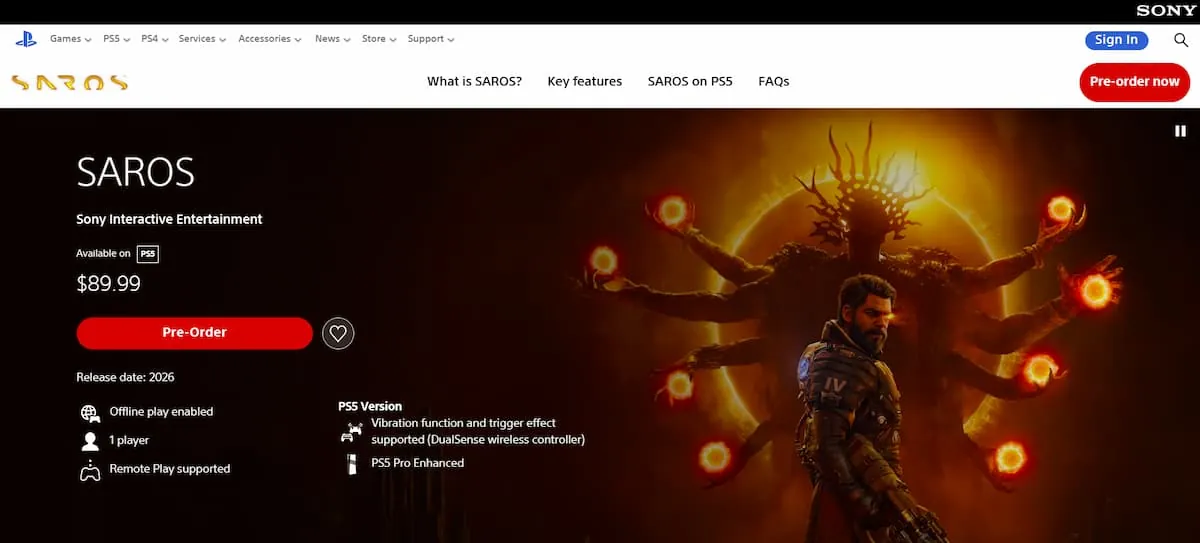The image size is (1200, 543).
Task: Go to Key features section
Action: tap(585, 82)
